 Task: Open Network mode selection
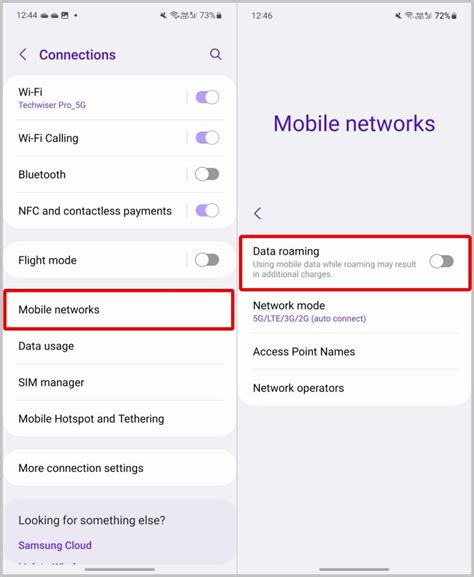(x=355, y=311)
